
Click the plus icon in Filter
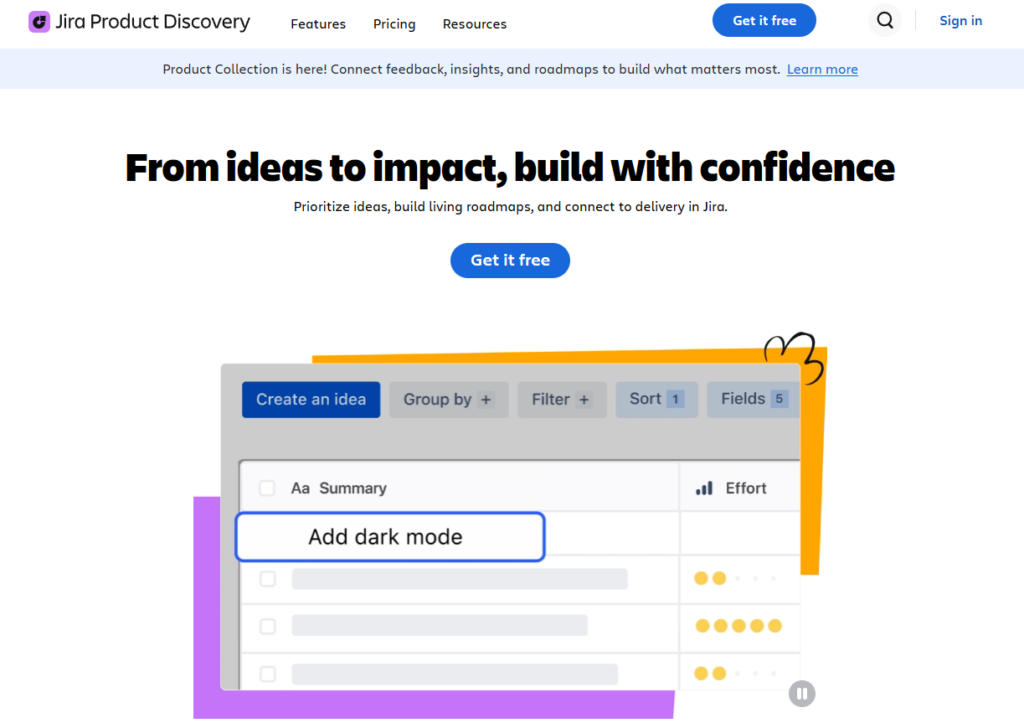(x=584, y=400)
